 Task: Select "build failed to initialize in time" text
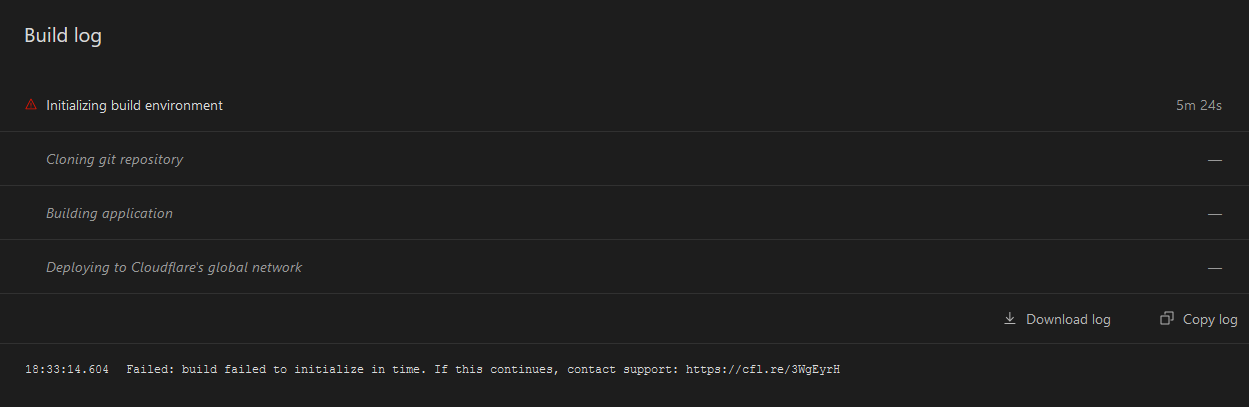click(x=306, y=369)
